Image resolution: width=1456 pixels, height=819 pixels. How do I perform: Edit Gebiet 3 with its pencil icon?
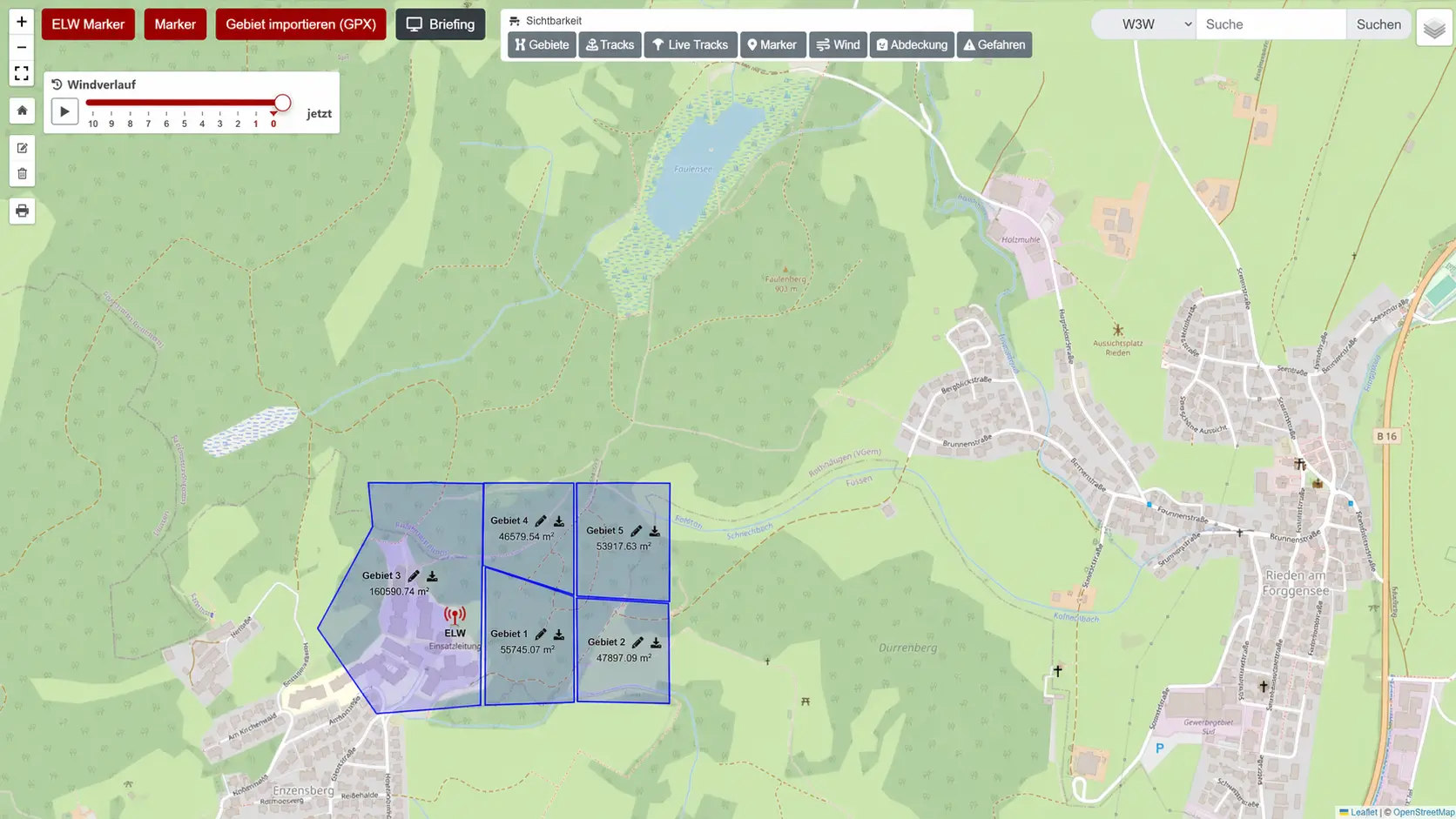click(x=413, y=575)
